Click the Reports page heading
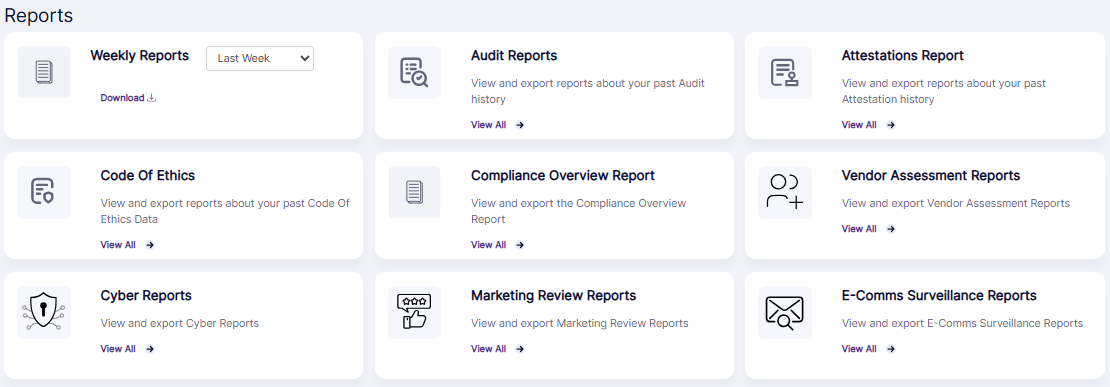 tap(39, 15)
